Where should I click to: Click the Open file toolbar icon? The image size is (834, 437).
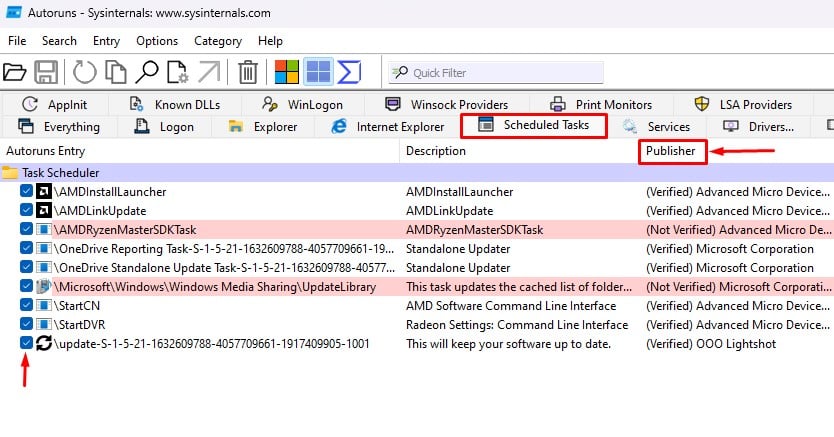coord(14,72)
